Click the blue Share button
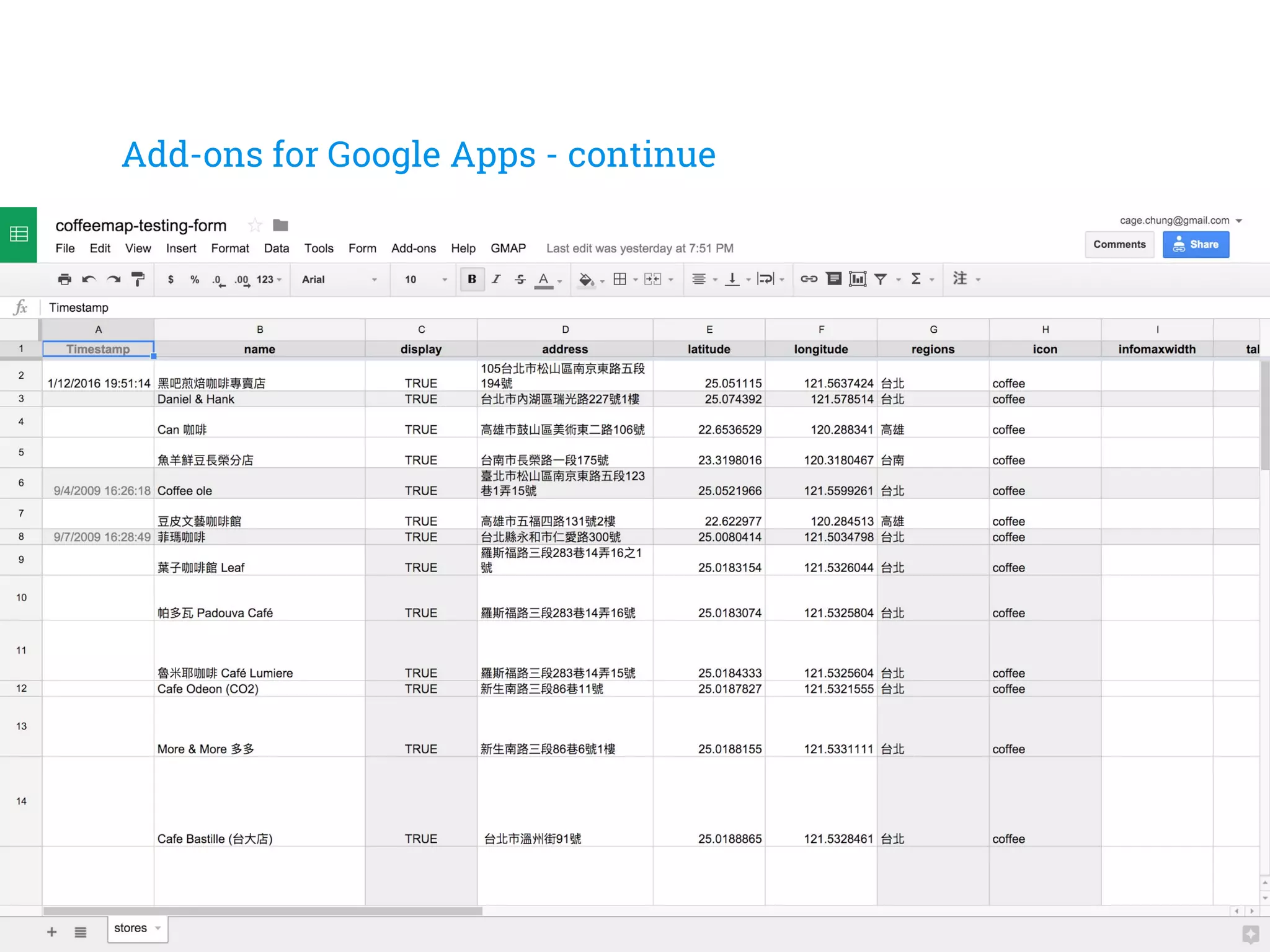Viewport: 1270px width, 952px height. [1196, 244]
